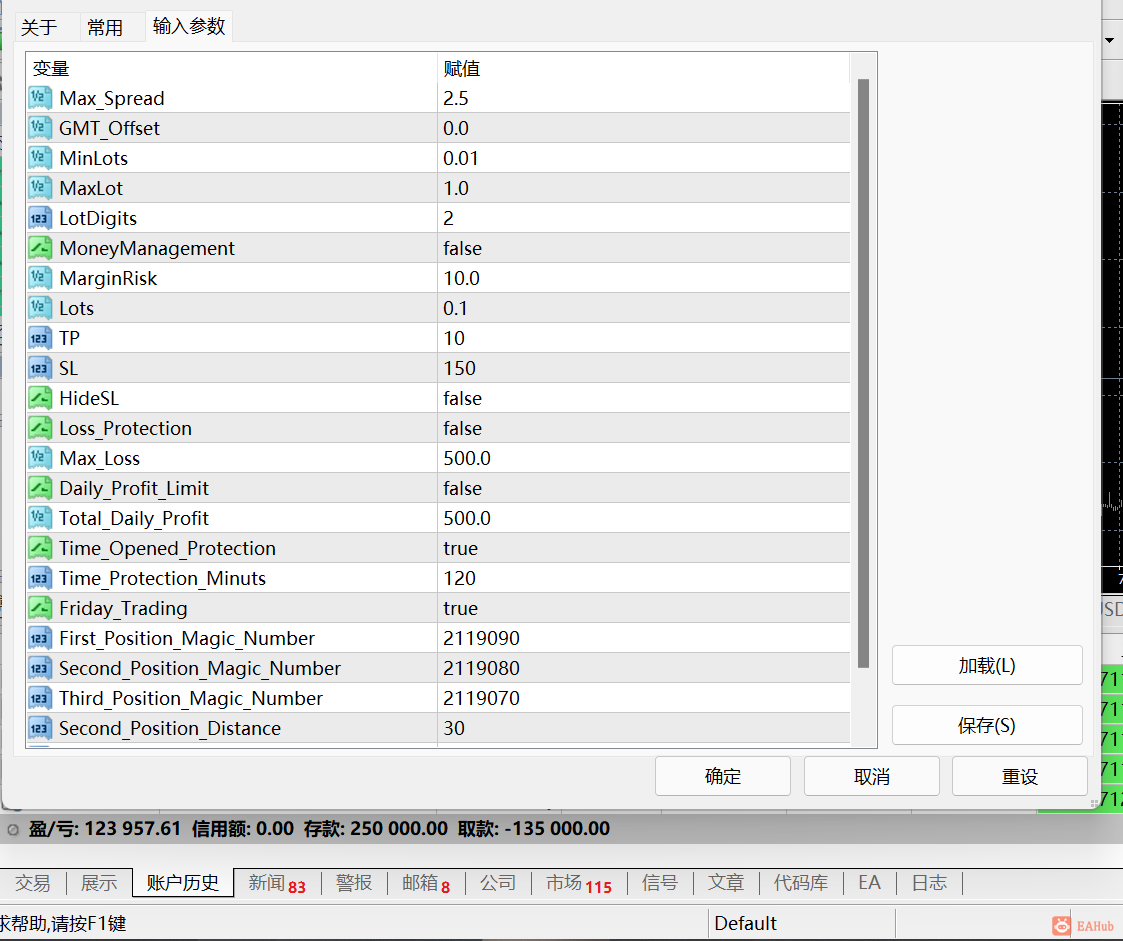The width and height of the screenshot is (1123, 941).
Task: Click the LotDigits integer icon
Action: pos(40,218)
